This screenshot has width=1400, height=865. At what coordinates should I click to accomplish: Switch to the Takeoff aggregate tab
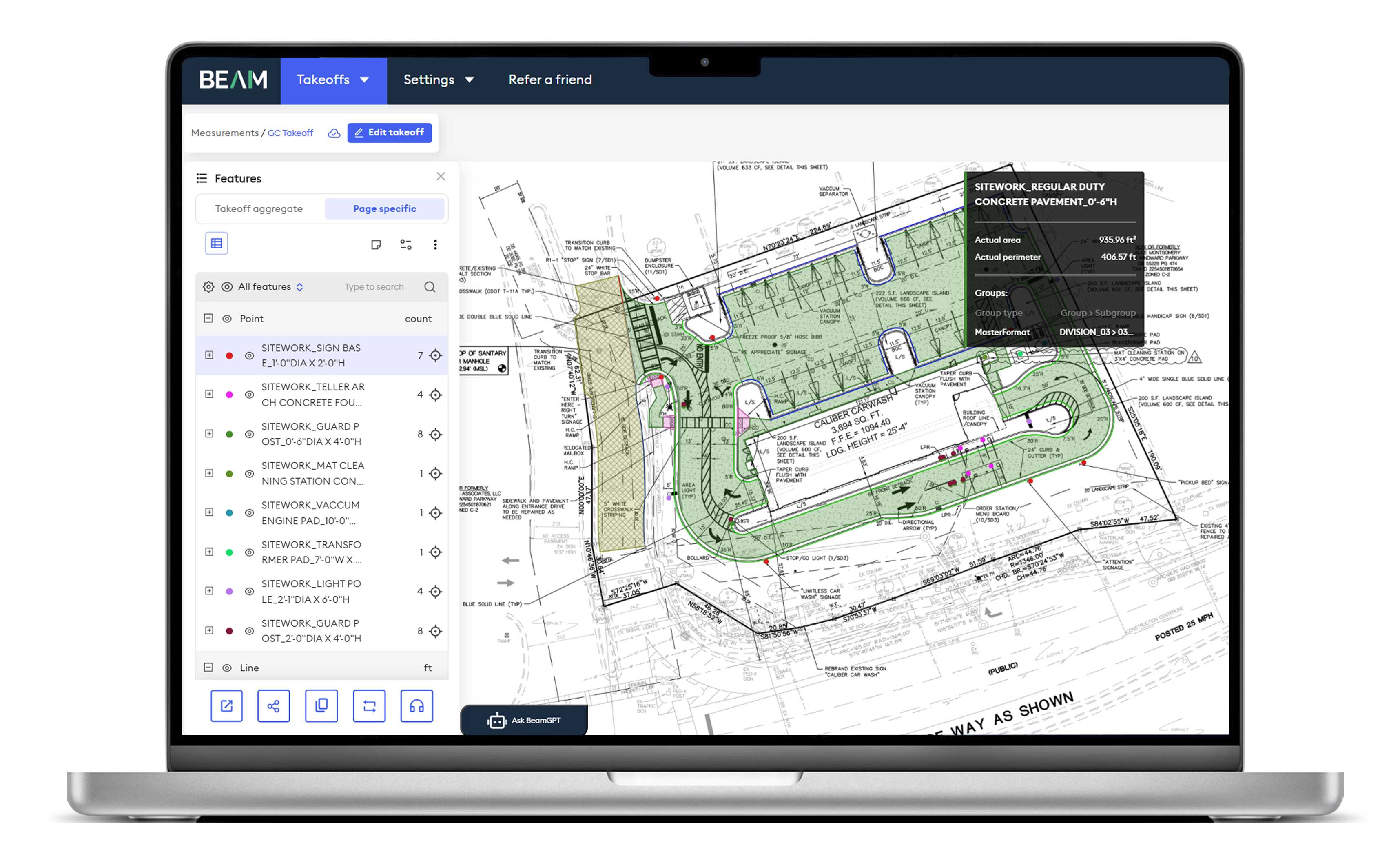coord(259,209)
